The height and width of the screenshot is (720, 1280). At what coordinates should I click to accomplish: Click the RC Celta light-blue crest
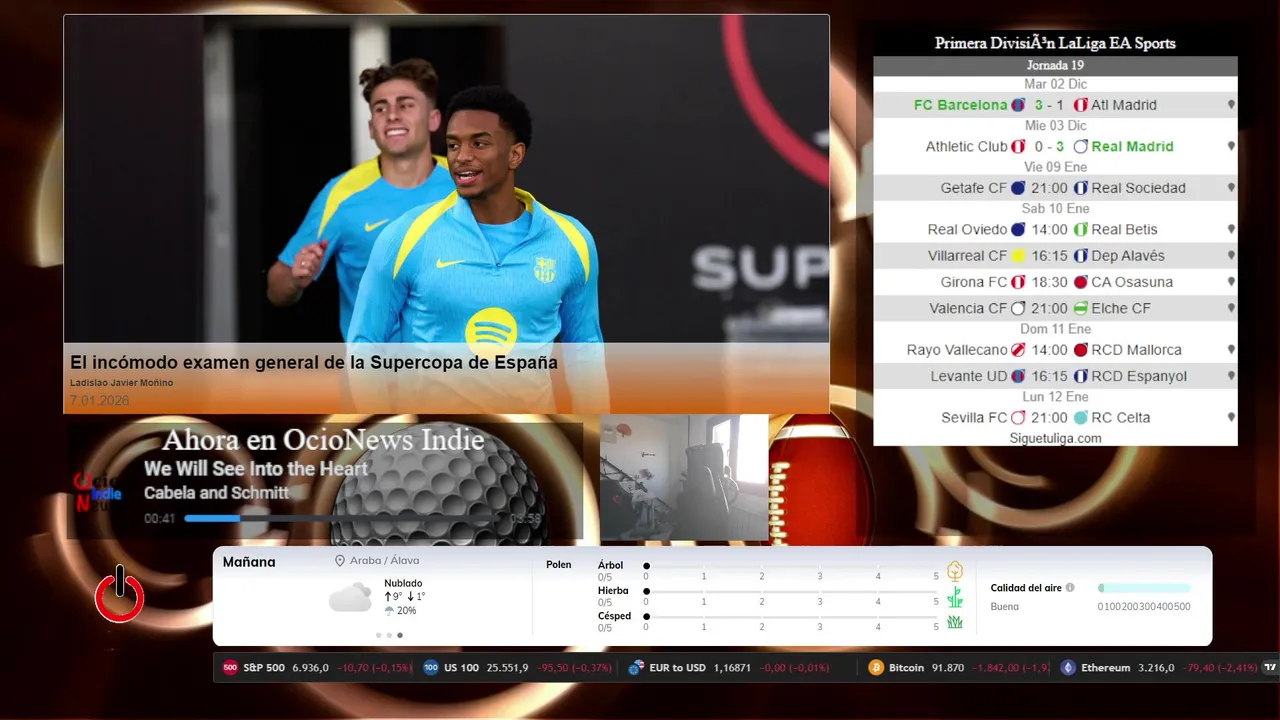pyautogui.click(x=1080, y=418)
